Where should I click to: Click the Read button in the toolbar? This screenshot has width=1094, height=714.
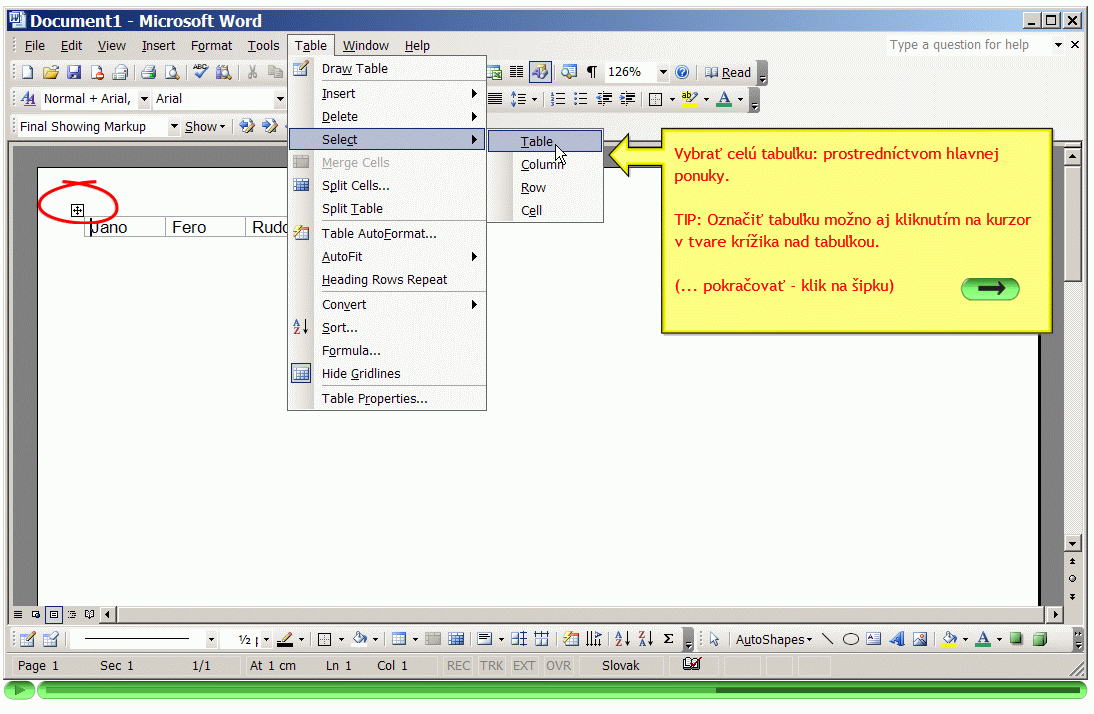pyautogui.click(x=728, y=73)
